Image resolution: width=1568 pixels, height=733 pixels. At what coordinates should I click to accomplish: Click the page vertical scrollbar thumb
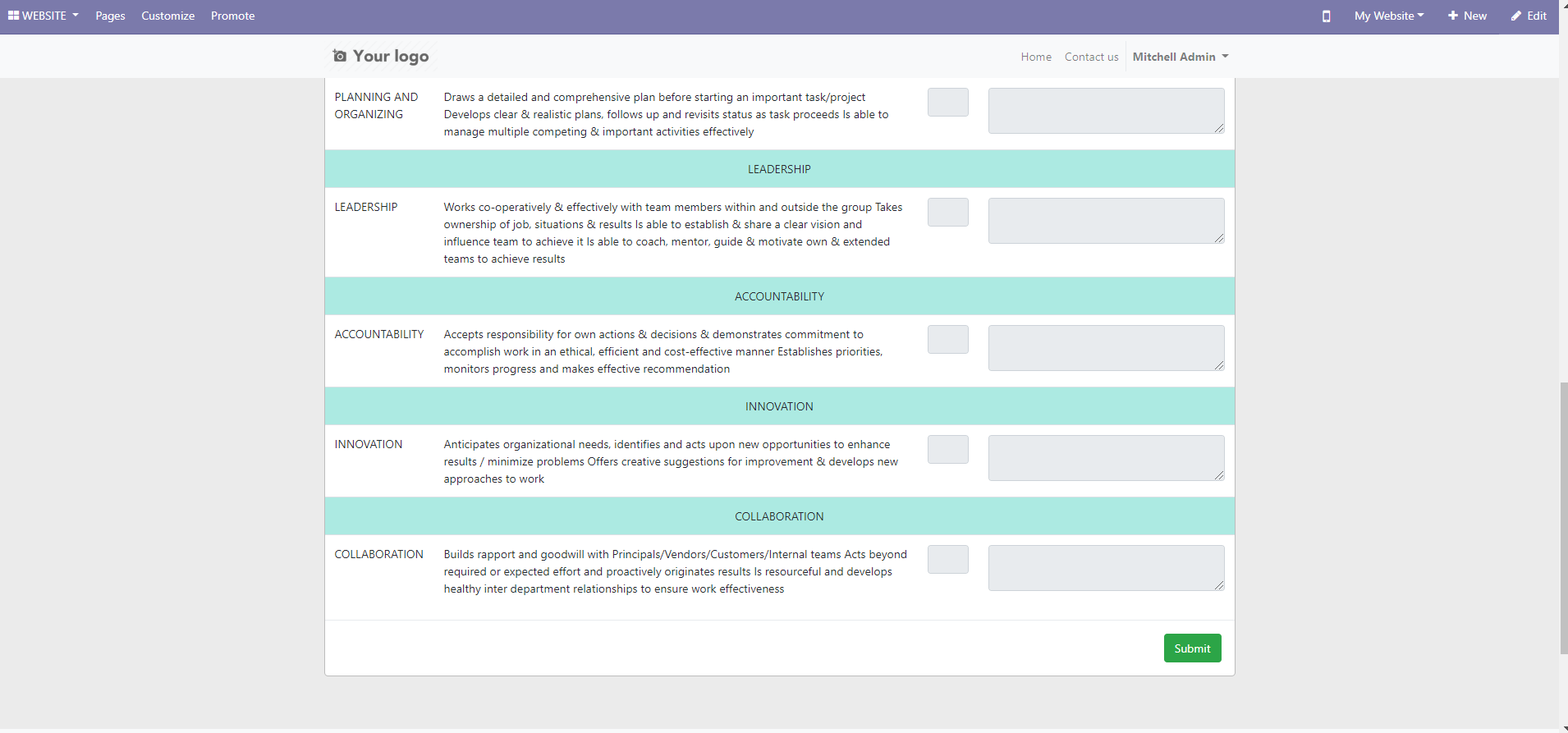point(1563,517)
